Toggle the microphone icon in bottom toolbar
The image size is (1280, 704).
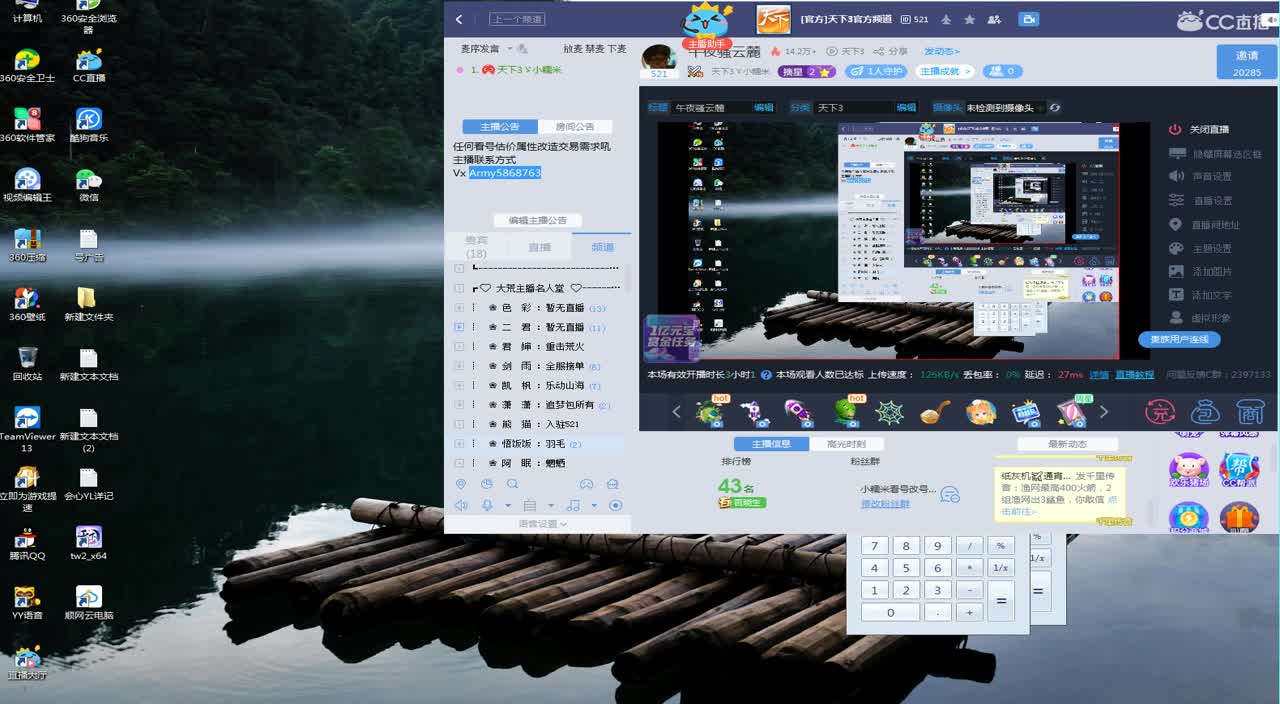487,506
